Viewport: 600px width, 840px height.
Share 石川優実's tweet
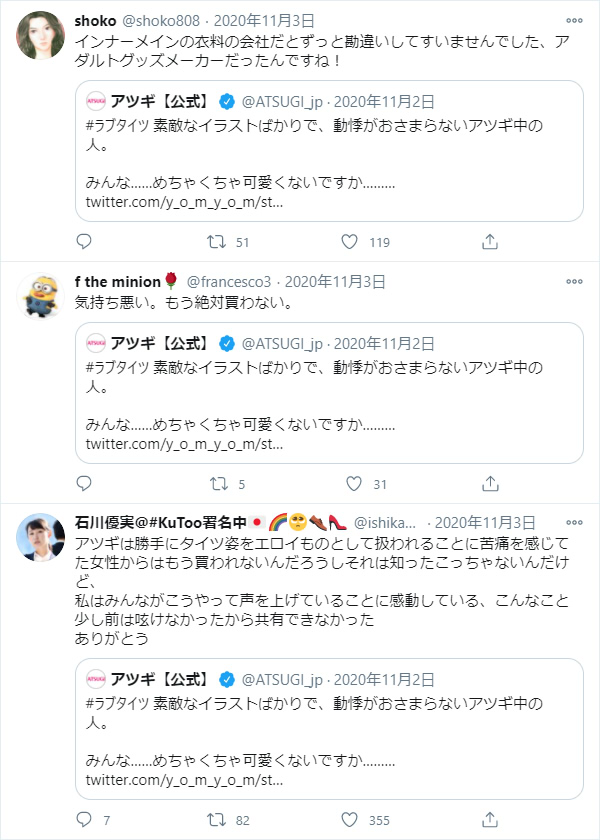coord(490,820)
